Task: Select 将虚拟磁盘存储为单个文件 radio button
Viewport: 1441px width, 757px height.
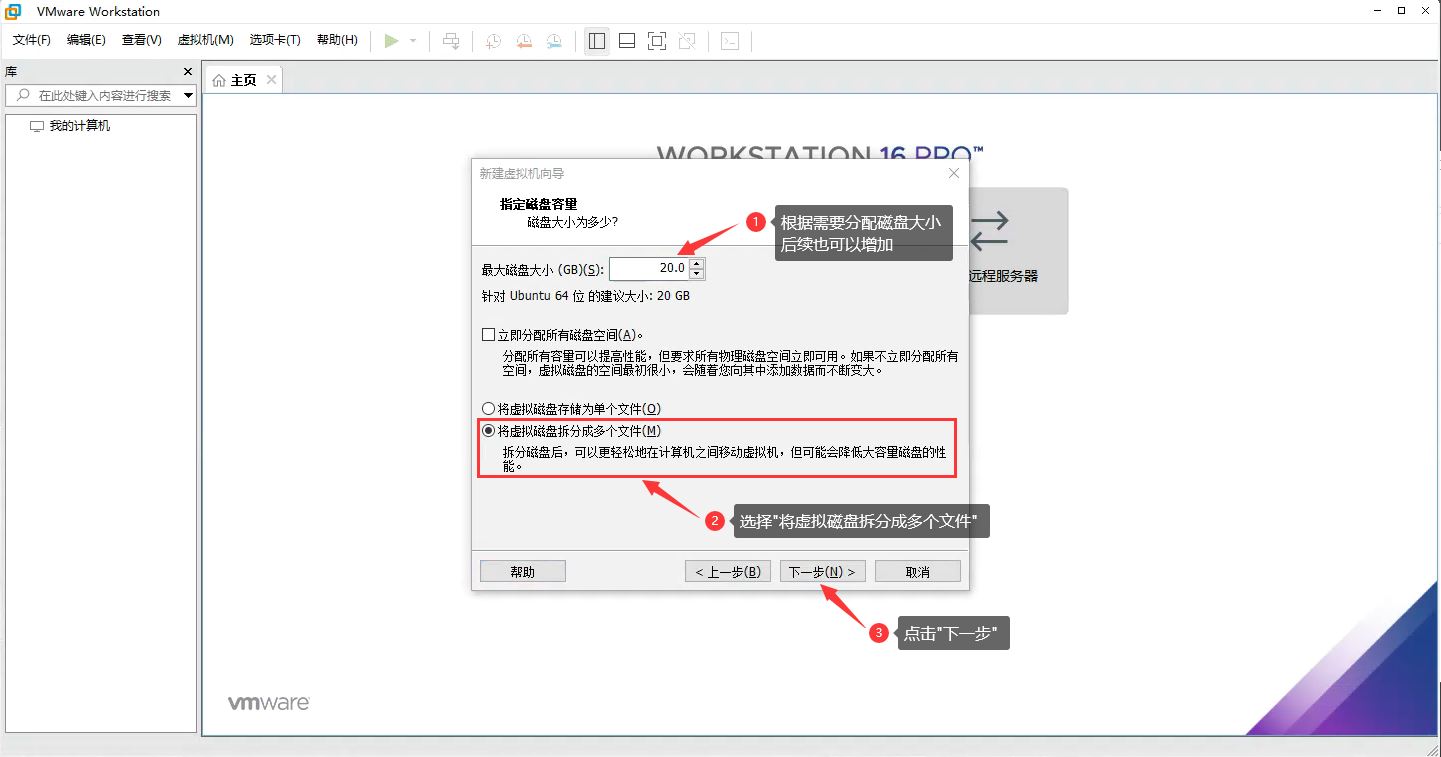Action: coord(488,409)
